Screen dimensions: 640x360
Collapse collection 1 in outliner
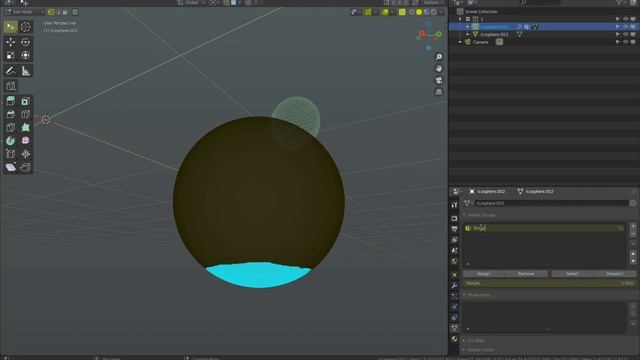(460, 19)
